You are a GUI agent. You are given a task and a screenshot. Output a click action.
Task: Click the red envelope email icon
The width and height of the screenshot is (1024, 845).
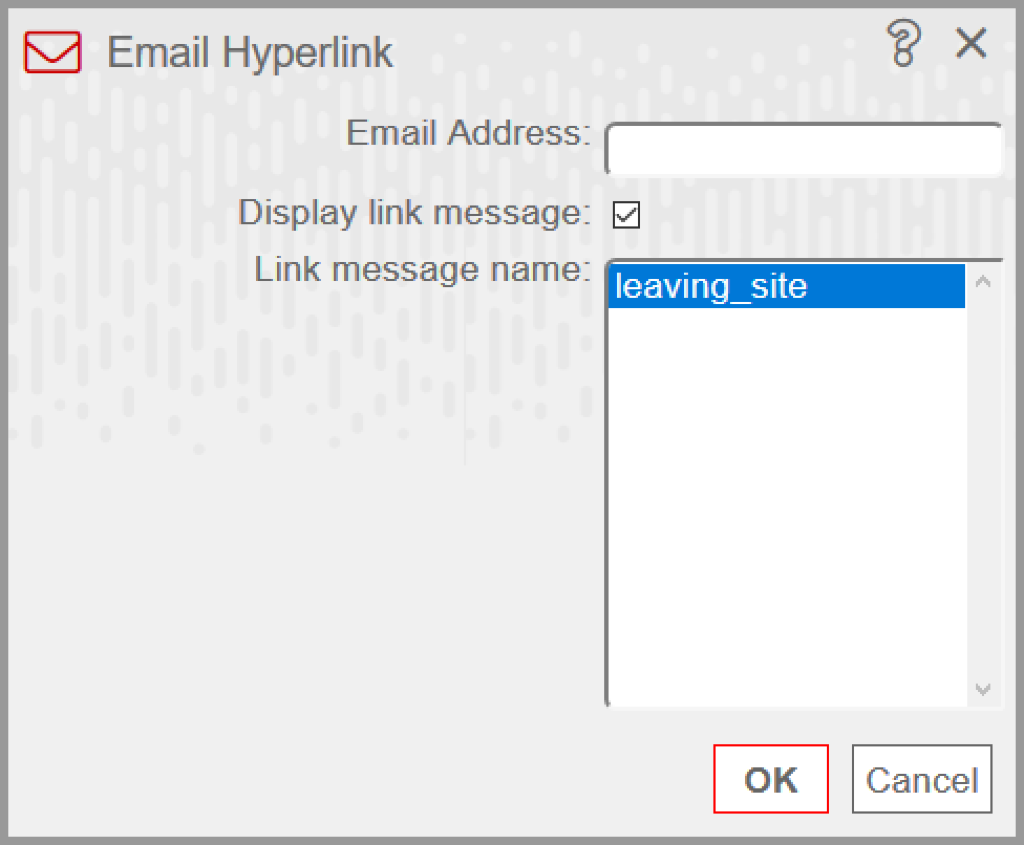(52, 52)
